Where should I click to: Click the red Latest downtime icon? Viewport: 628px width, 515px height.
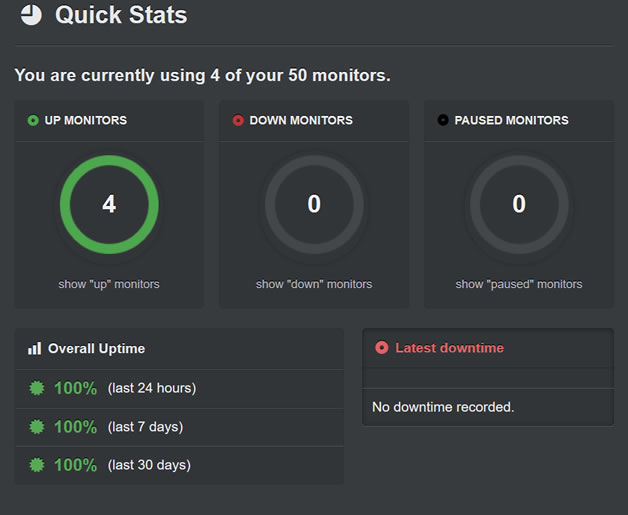click(x=381, y=348)
